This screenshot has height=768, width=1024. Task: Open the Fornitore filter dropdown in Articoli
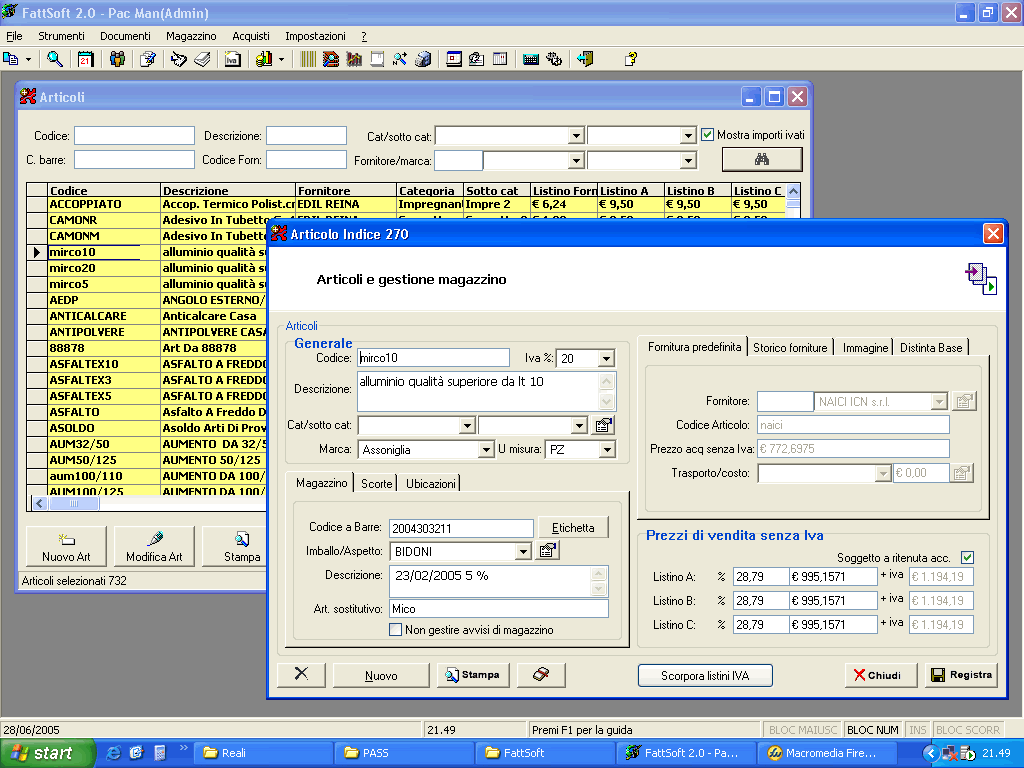tap(575, 160)
